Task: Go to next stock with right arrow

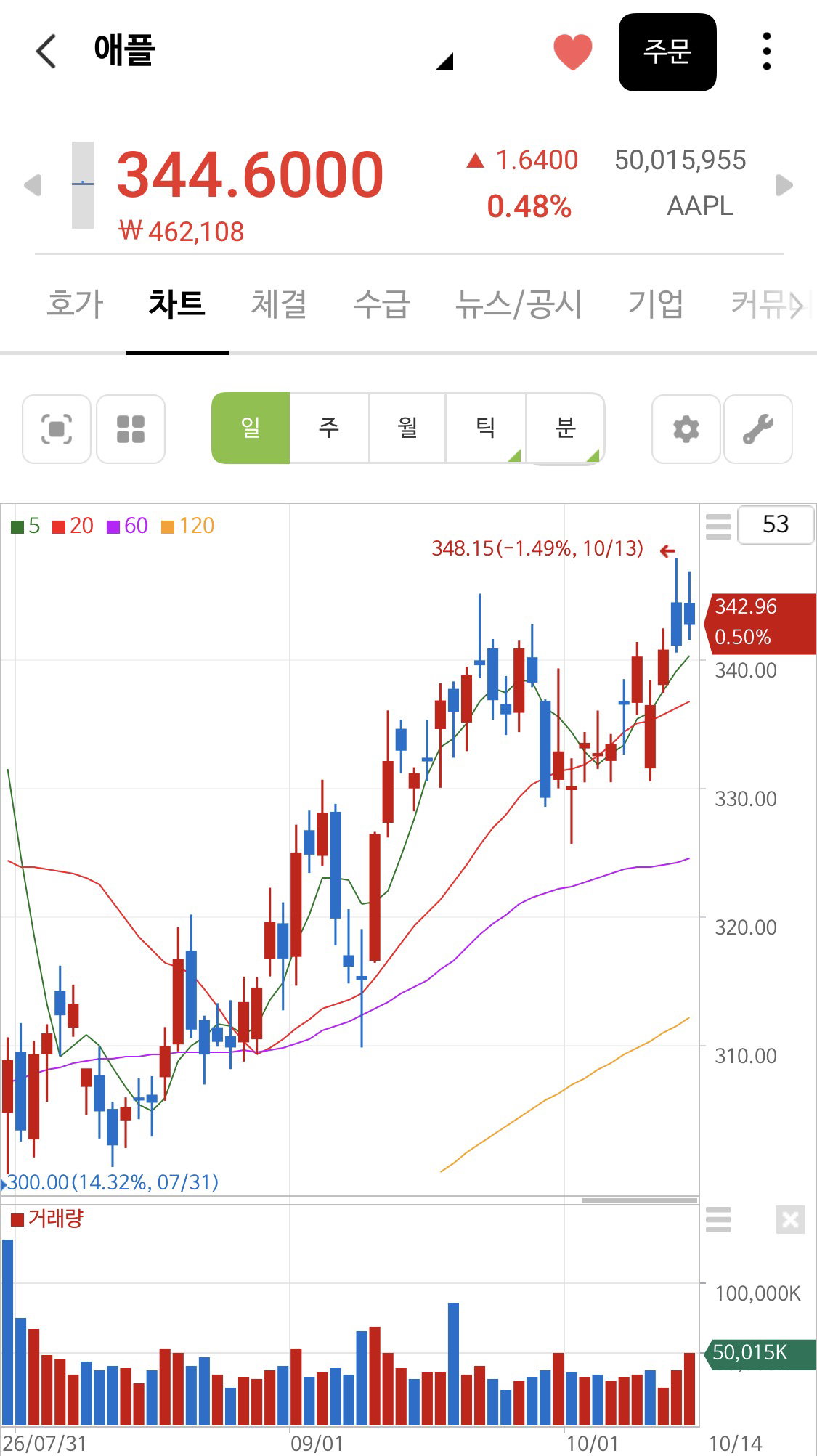Action: click(x=784, y=185)
